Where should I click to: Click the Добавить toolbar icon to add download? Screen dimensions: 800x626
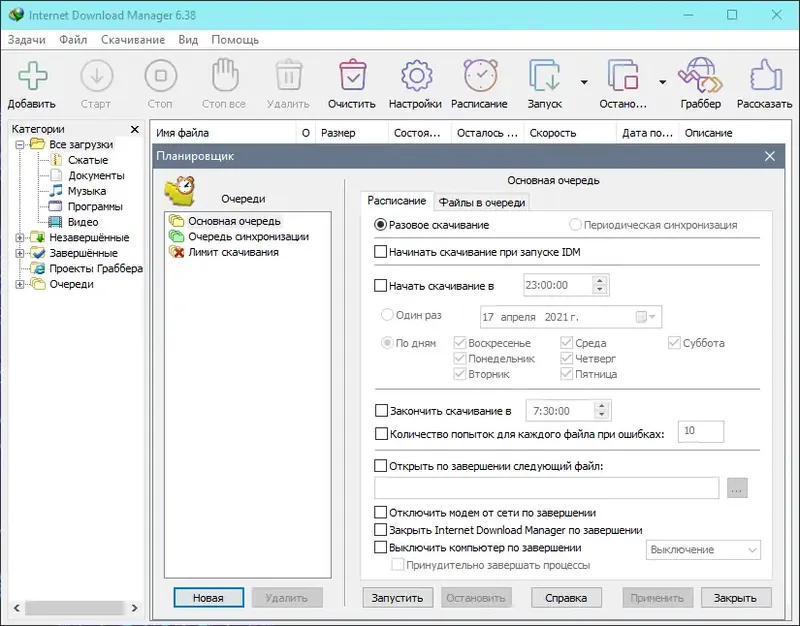click(33, 75)
